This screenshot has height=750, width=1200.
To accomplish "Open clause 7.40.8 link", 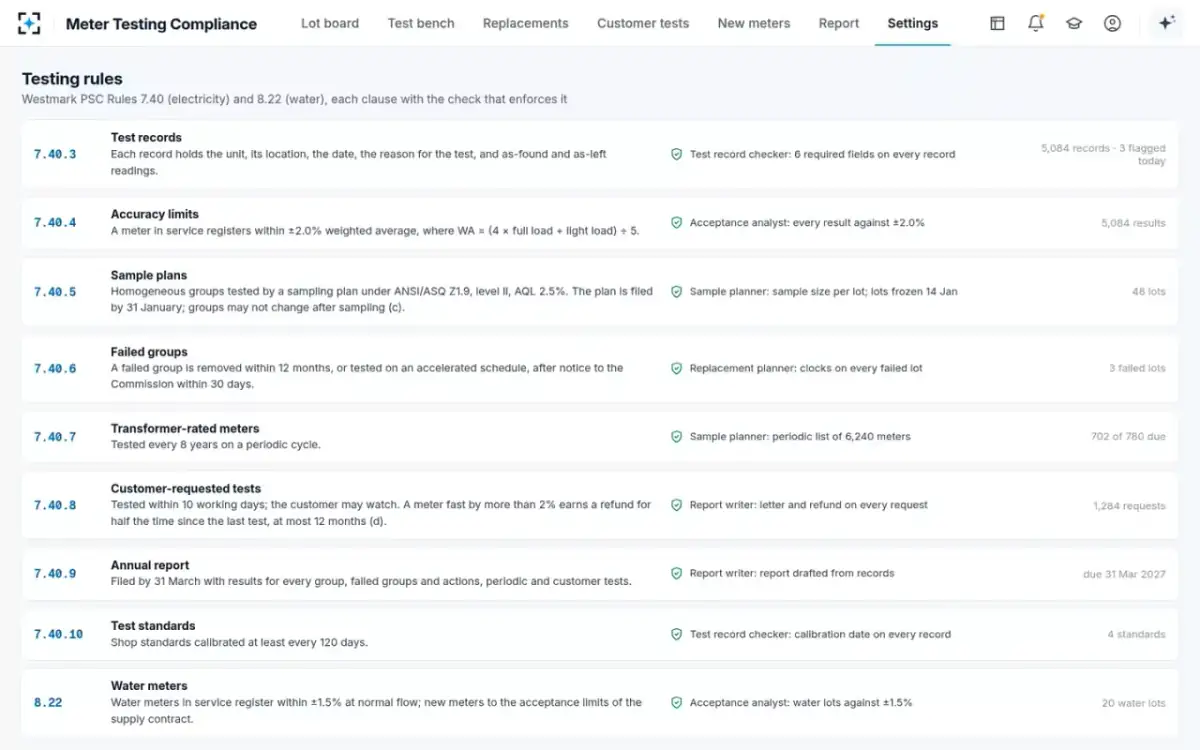I will (55, 505).
